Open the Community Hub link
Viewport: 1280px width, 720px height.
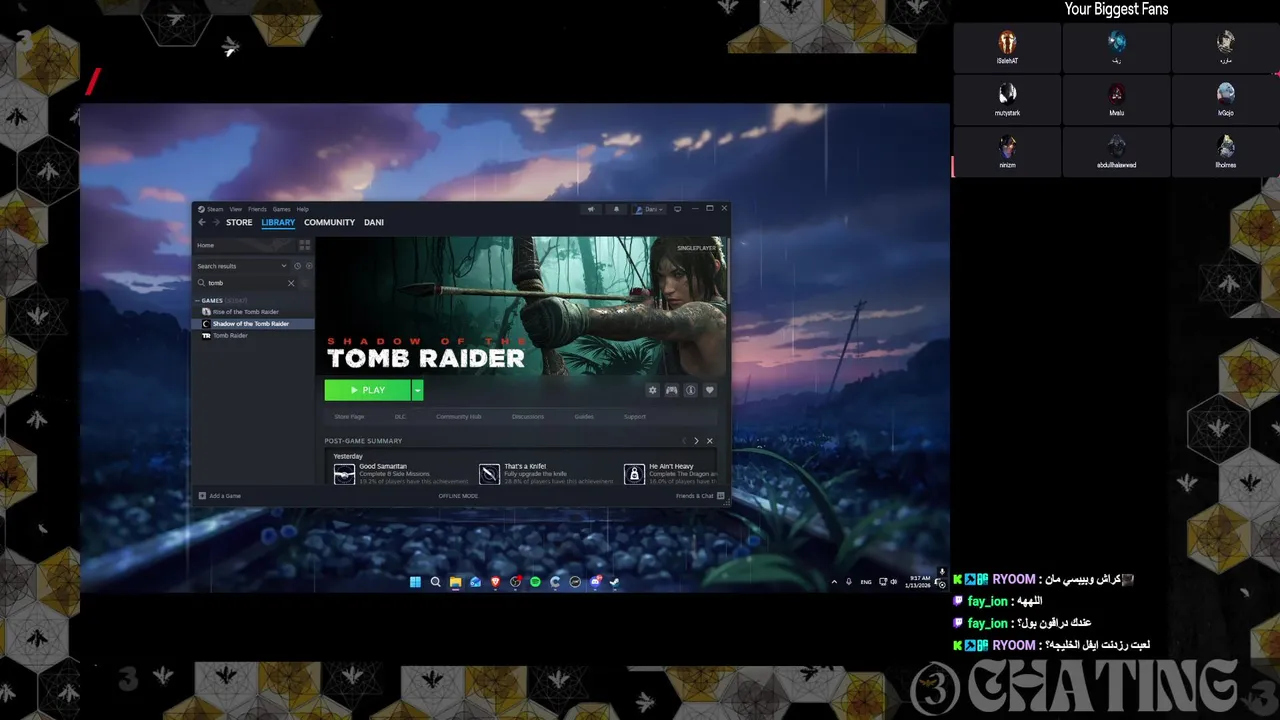458,416
